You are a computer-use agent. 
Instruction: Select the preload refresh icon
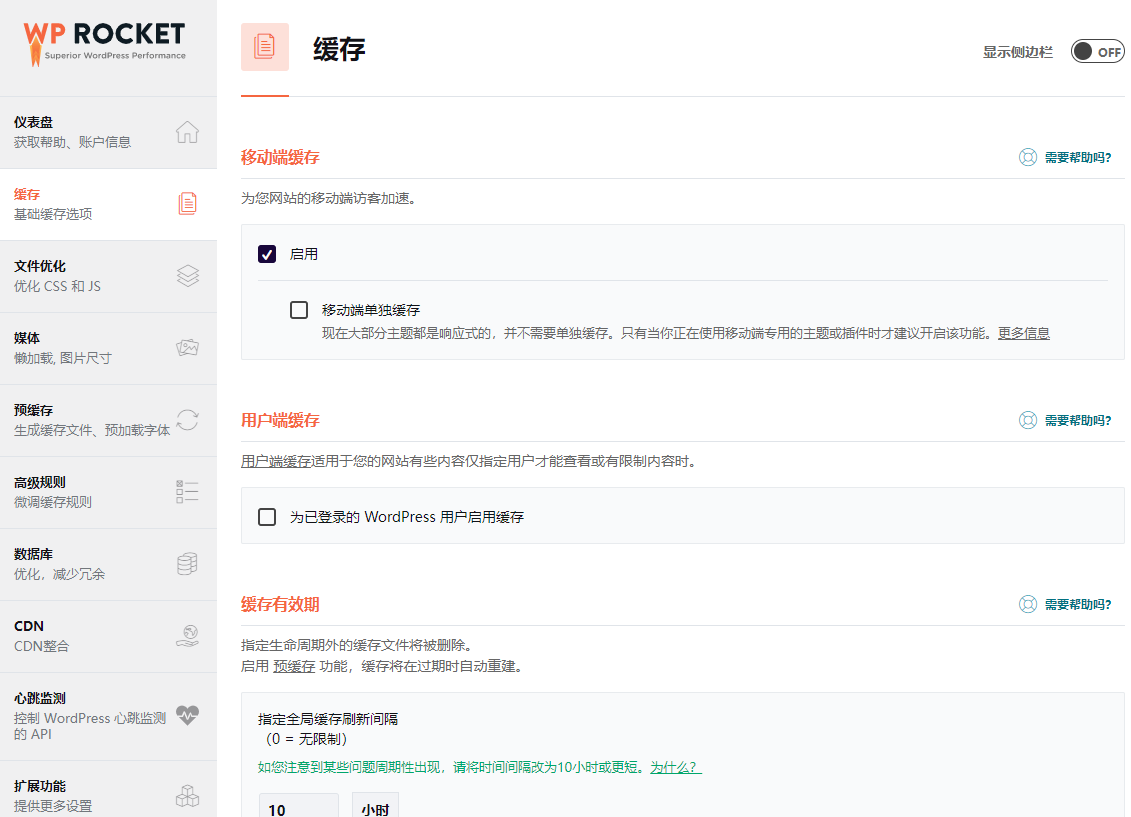click(x=187, y=419)
